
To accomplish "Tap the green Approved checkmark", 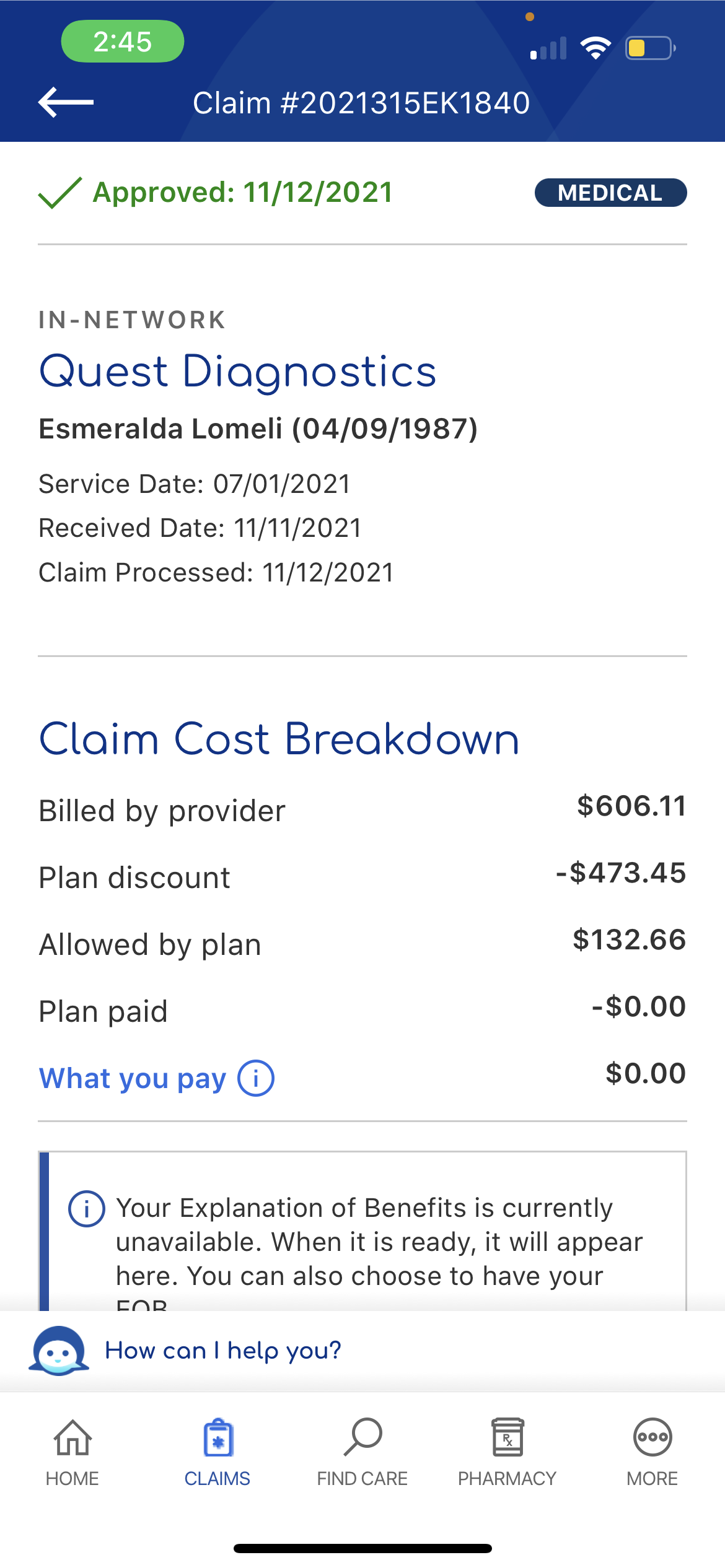I will point(59,193).
